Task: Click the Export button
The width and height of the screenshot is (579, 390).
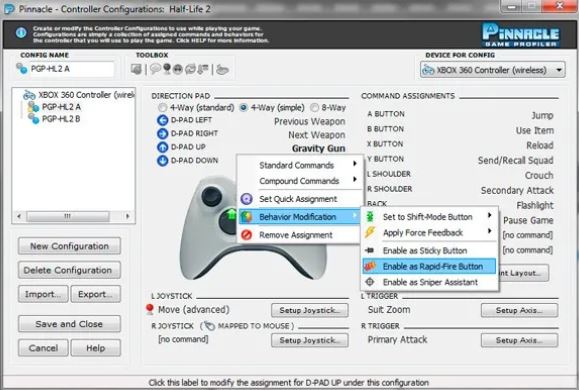Action: [96, 294]
